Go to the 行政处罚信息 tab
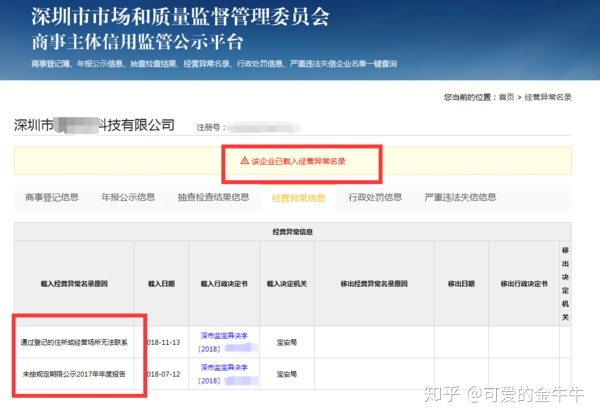 [x=375, y=197]
